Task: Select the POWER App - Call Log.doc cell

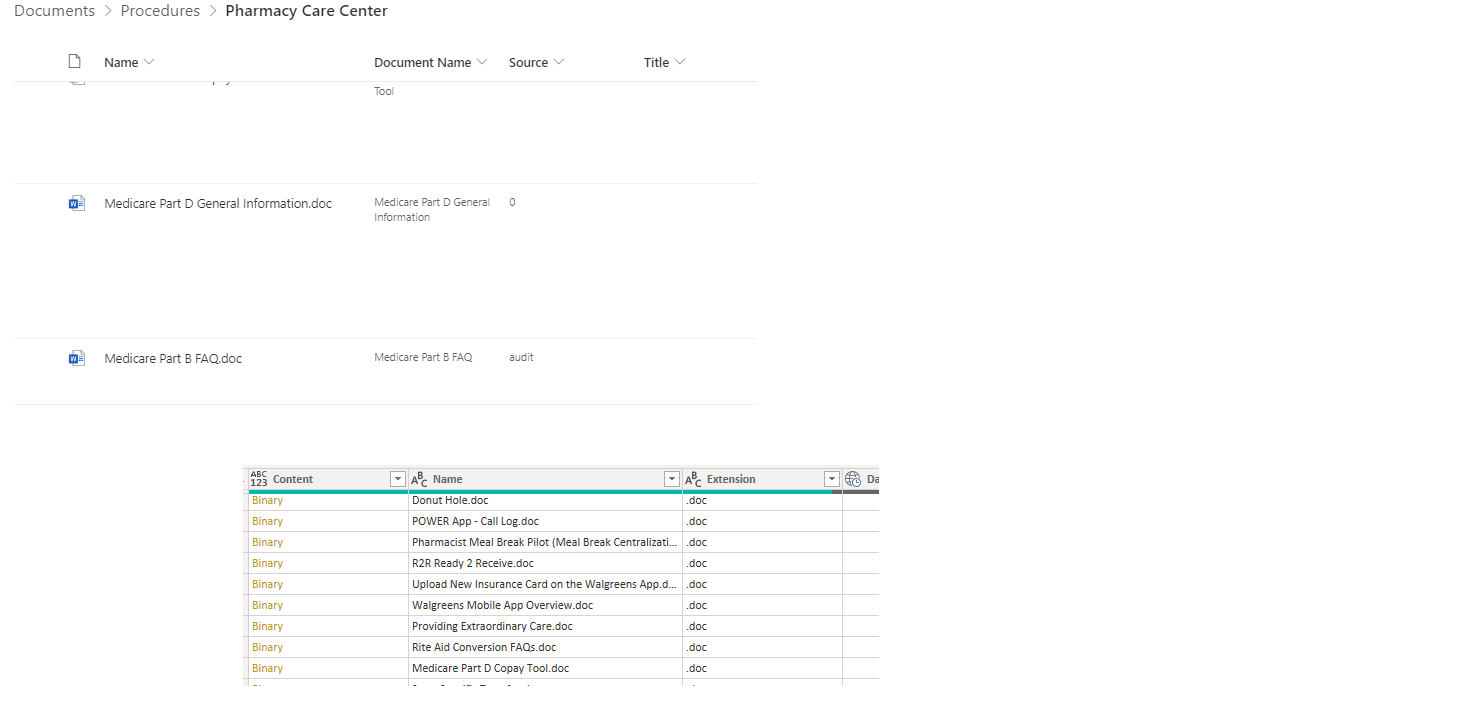Action: (545, 521)
